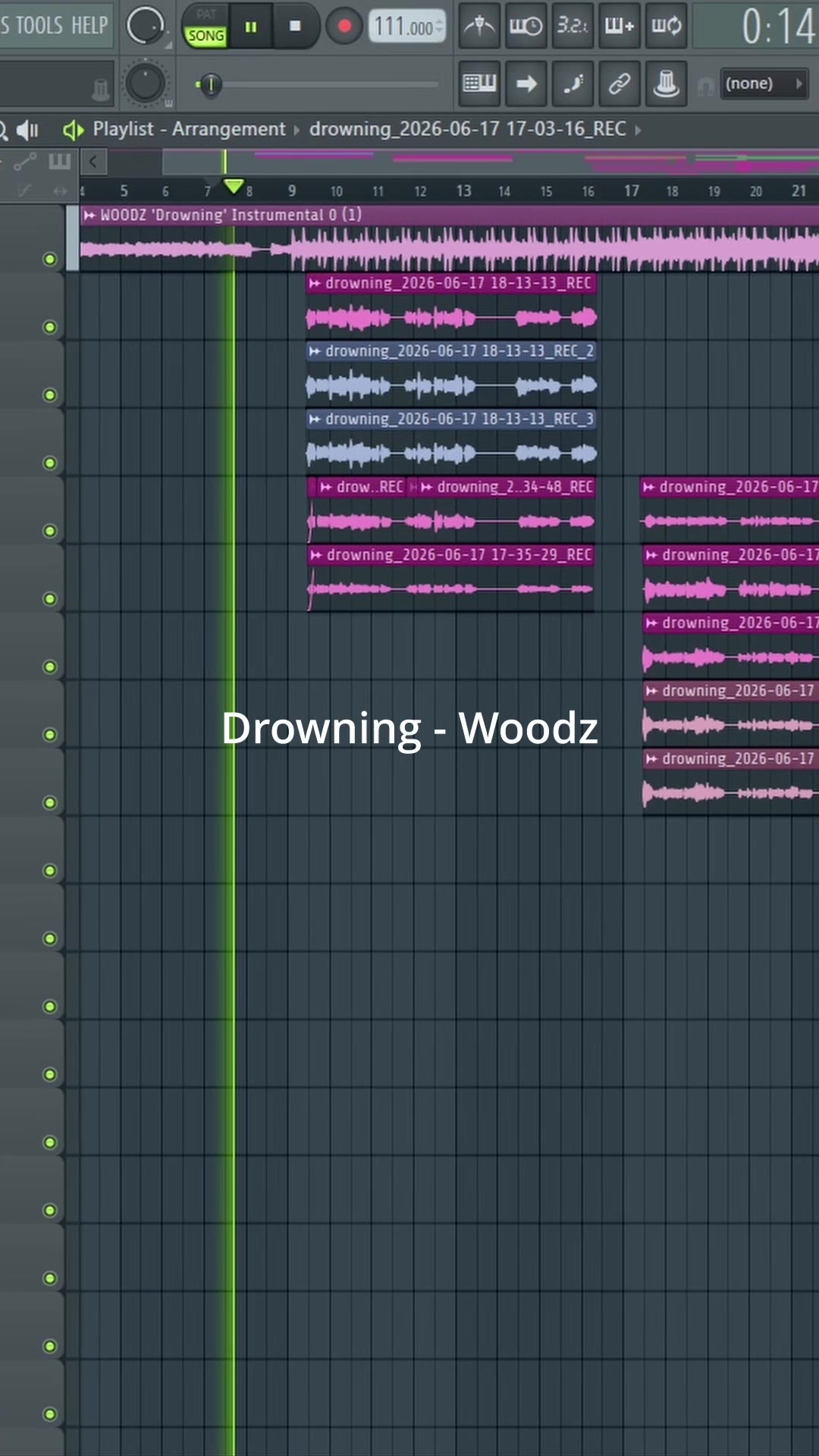Click the master pitch knob

click(x=145, y=83)
